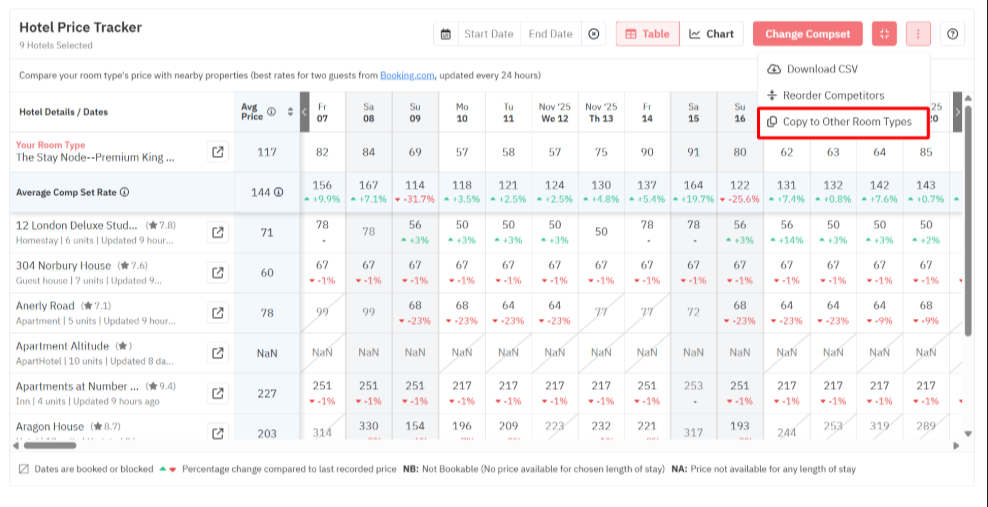The image size is (988, 507).
Task: Choose Copy to Other Room Types
Action: [x=846, y=122]
